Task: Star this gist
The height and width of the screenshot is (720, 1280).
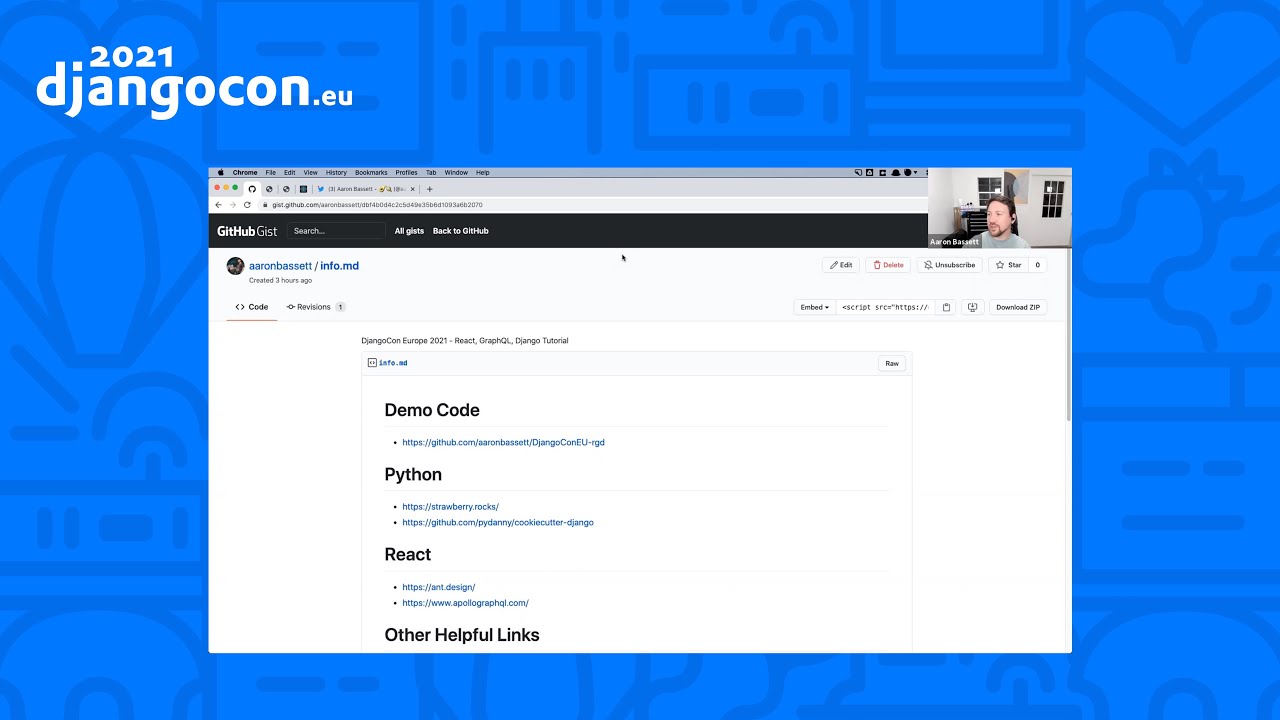Action: tap(1008, 265)
